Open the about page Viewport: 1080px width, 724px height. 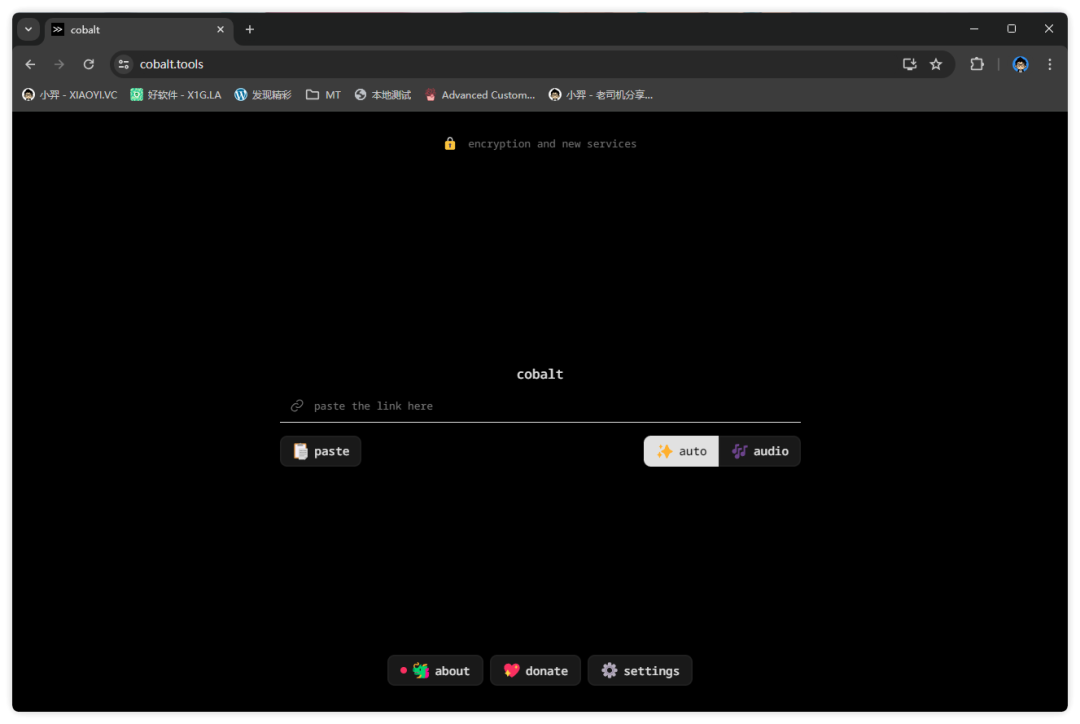[x=435, y=670]
